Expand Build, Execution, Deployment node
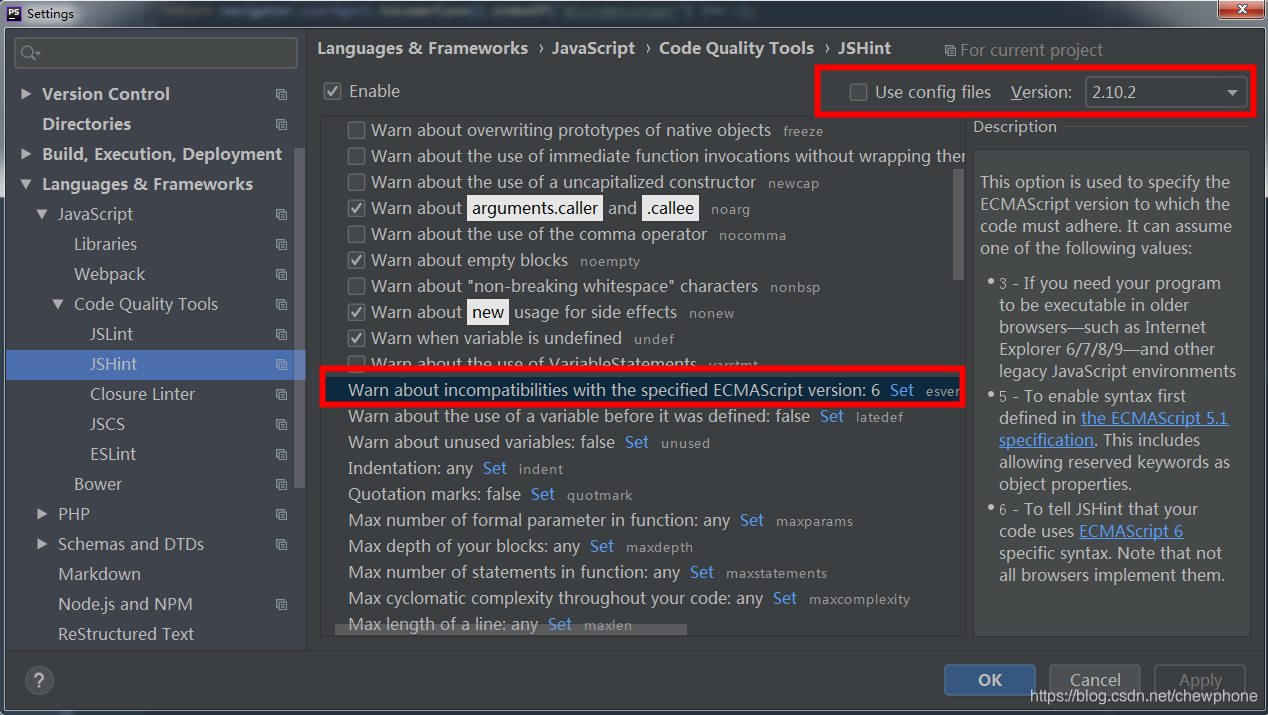The image size is (1268, 715). coord(26,154)
